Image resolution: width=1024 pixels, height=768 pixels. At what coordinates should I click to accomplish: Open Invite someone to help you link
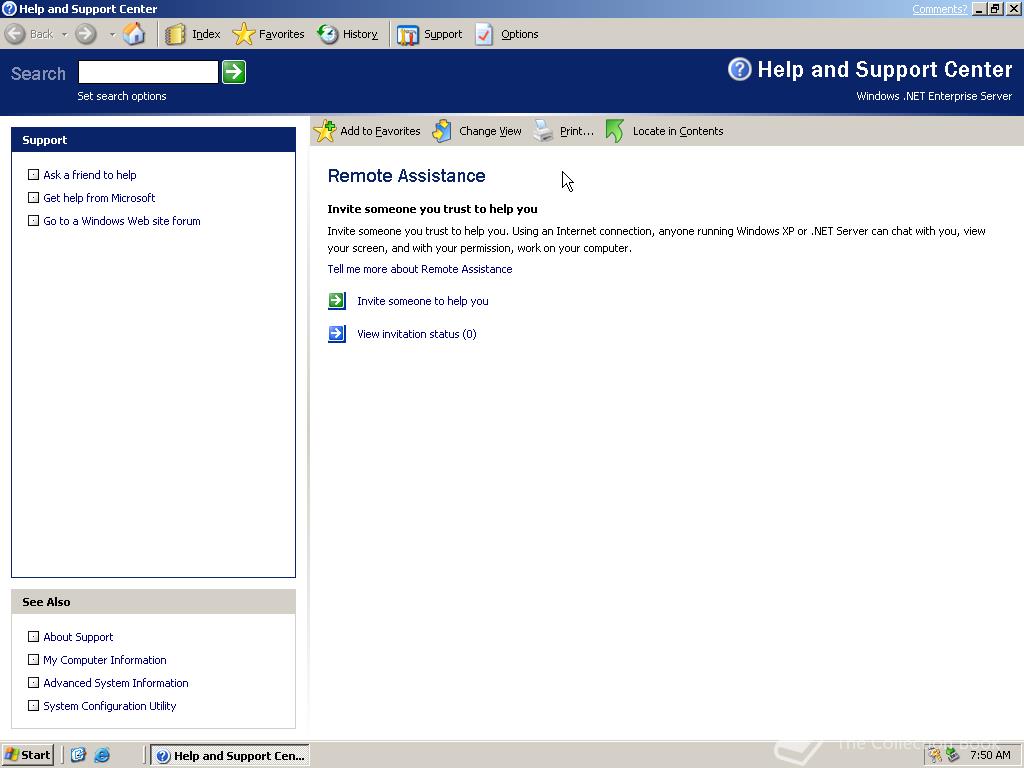423,301
